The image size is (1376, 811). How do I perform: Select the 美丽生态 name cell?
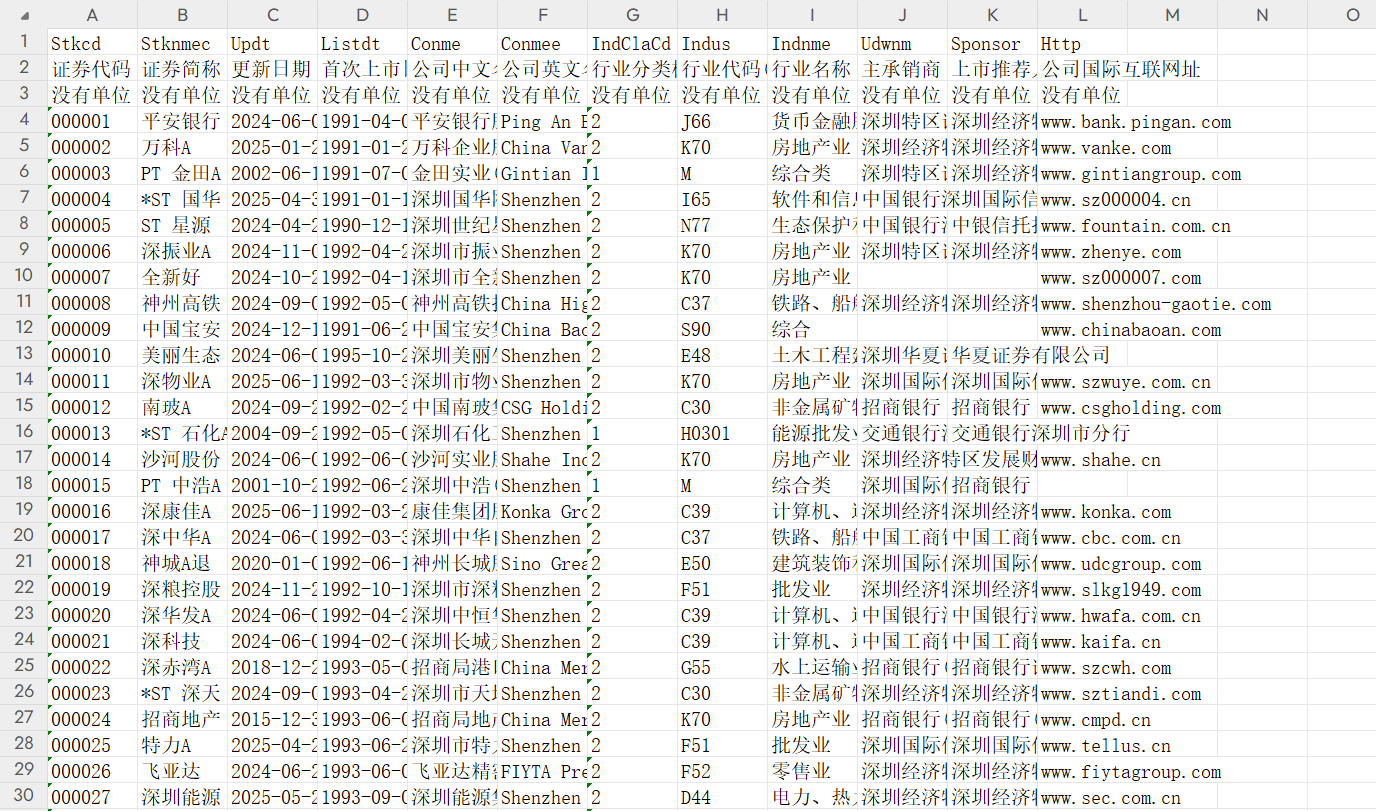click(x=183, y=355)
